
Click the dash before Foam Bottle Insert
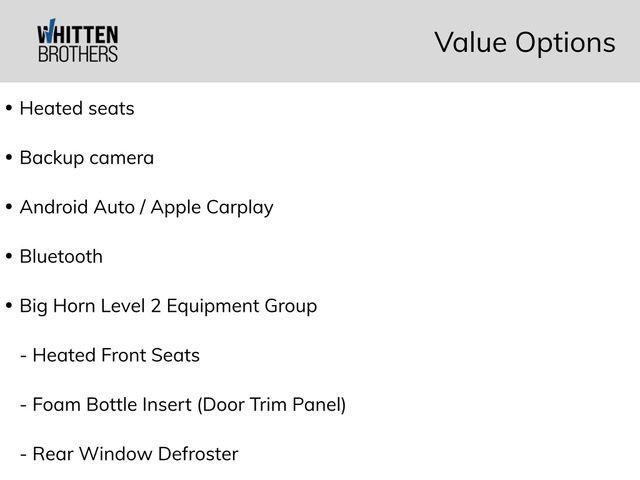coord(23,405)
